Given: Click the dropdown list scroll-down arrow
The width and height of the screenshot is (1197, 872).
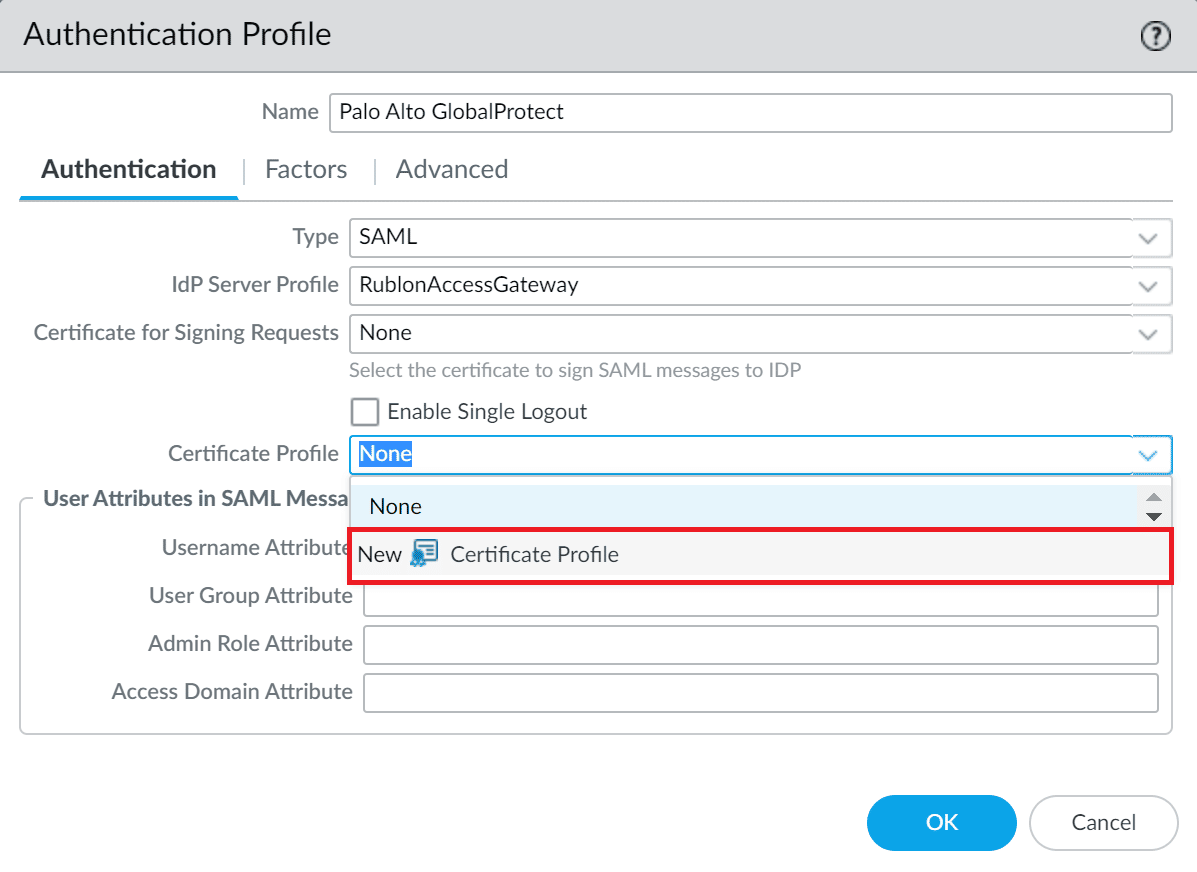Looking at the screenshot, I should click(1154, 516).
